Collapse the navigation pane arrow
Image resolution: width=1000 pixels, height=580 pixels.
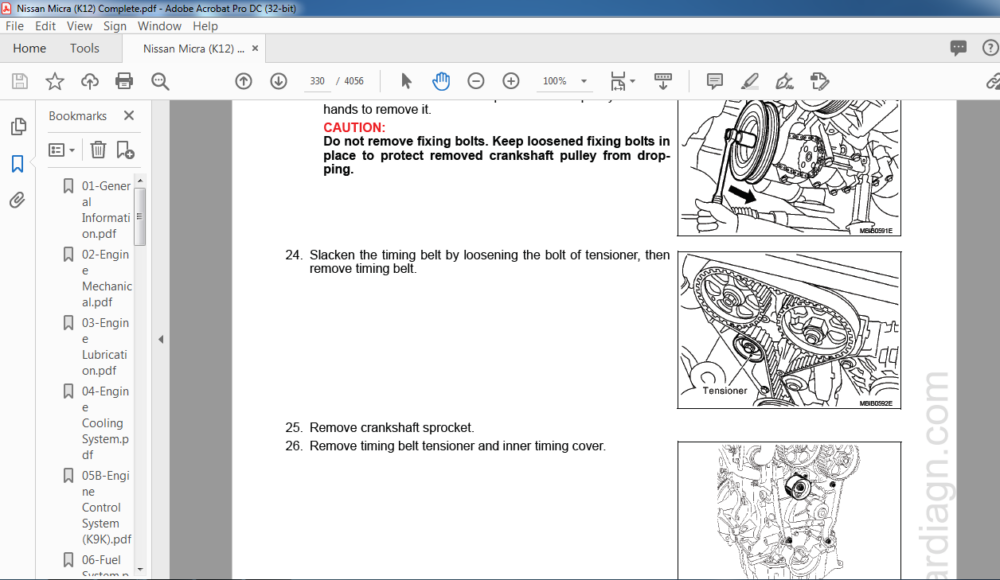tap(161, 339)
